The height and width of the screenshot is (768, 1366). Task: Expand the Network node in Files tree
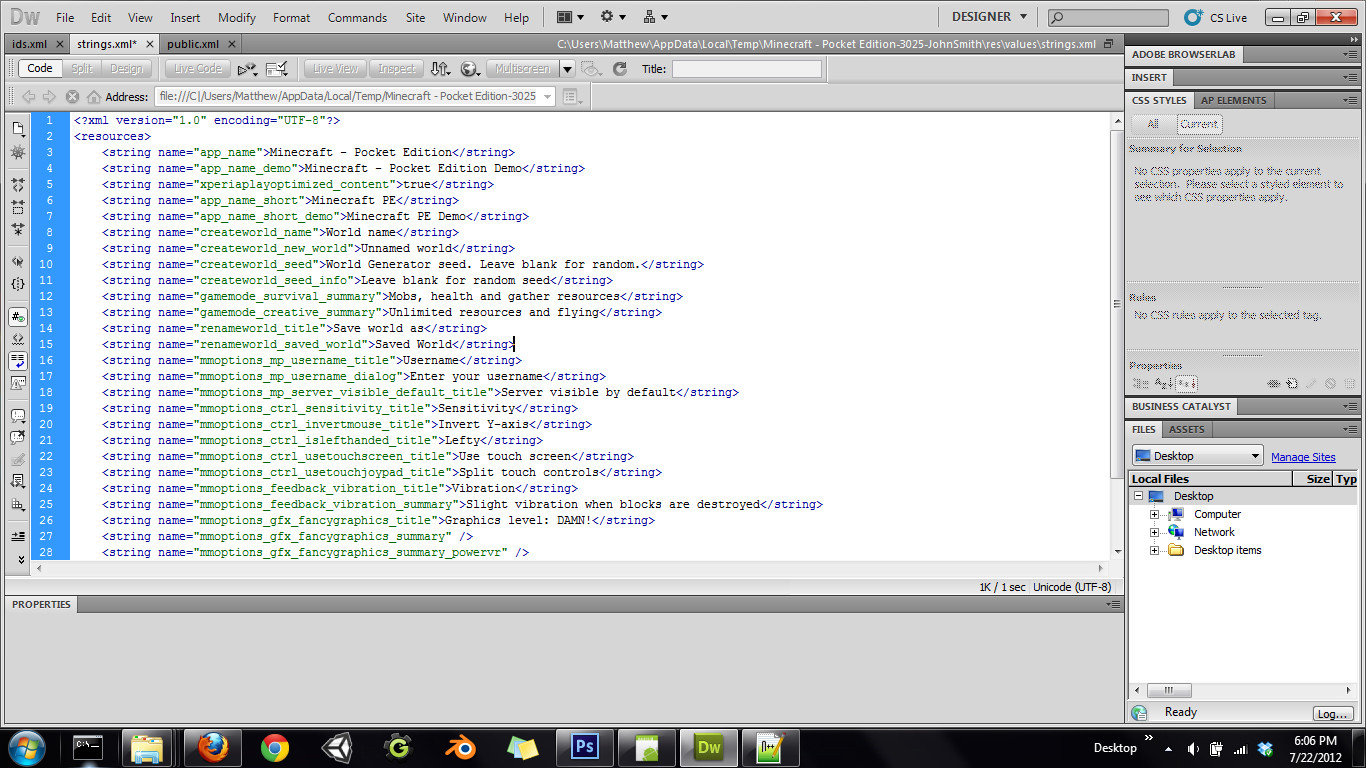click(1154, 532)
